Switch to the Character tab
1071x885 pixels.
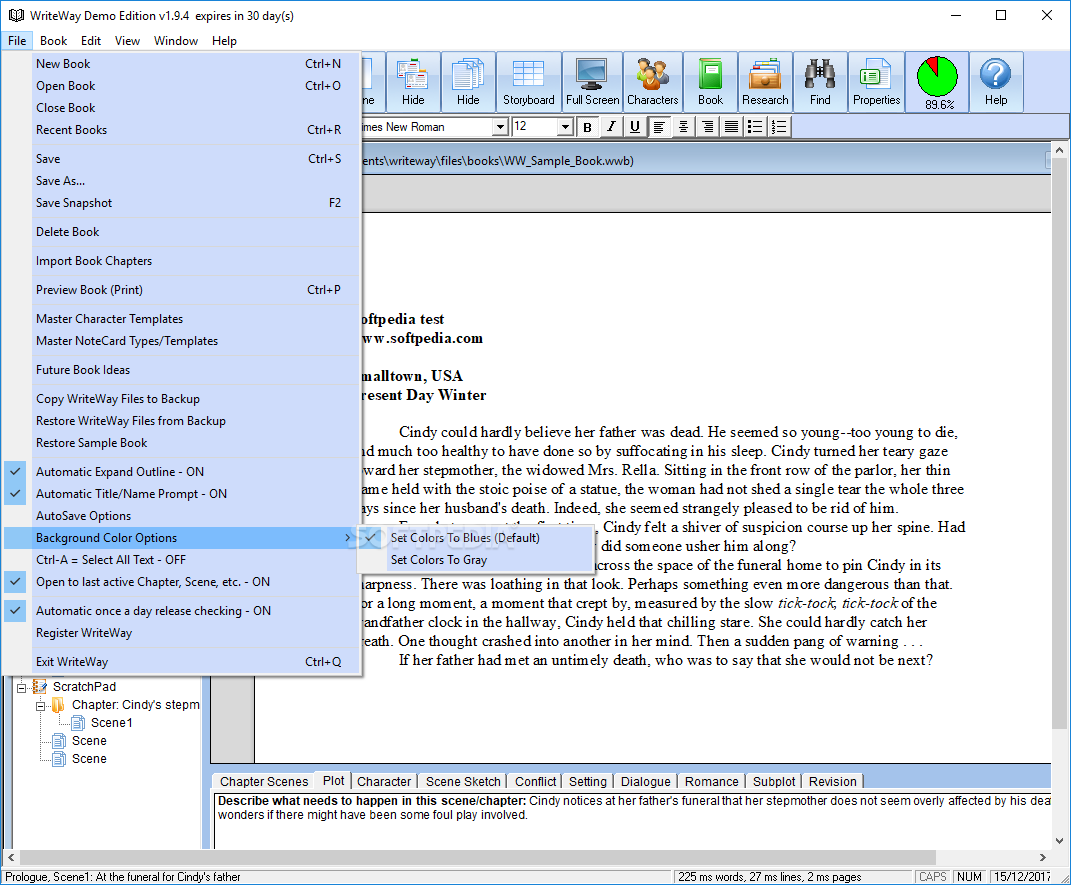point(384,782)
